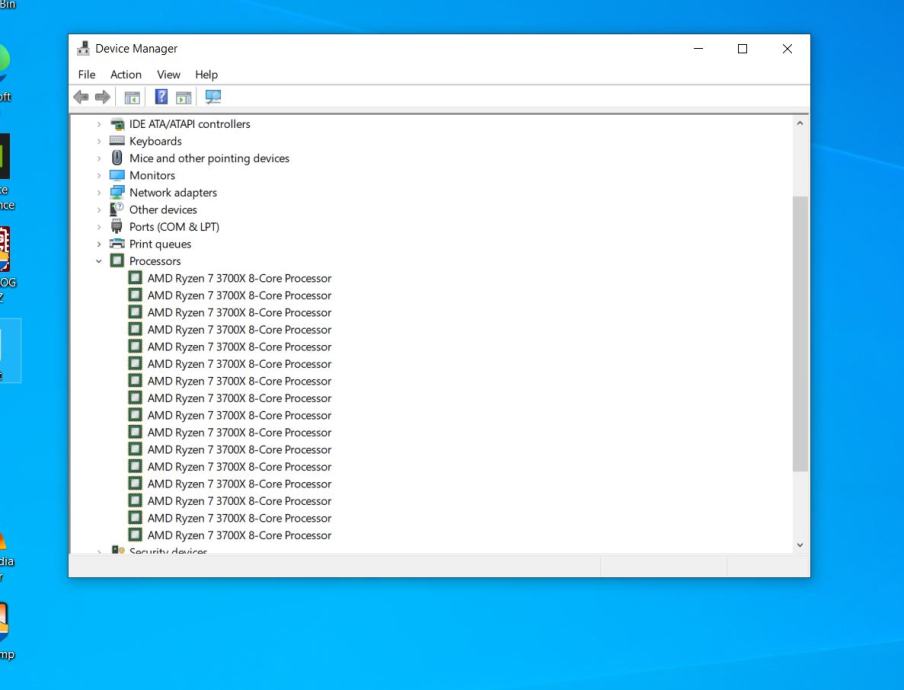Click the mouse icon beside Mice and other pointing devices
The image size is (904, 690).
(x=117, y=157)
